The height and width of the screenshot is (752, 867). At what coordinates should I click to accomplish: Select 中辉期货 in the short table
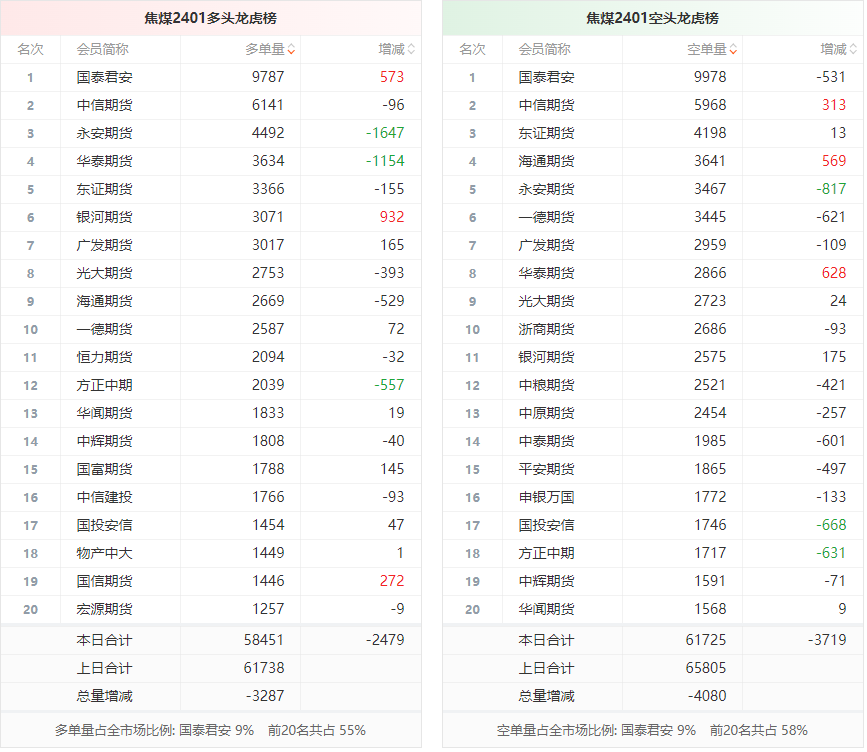click(546, 581)
